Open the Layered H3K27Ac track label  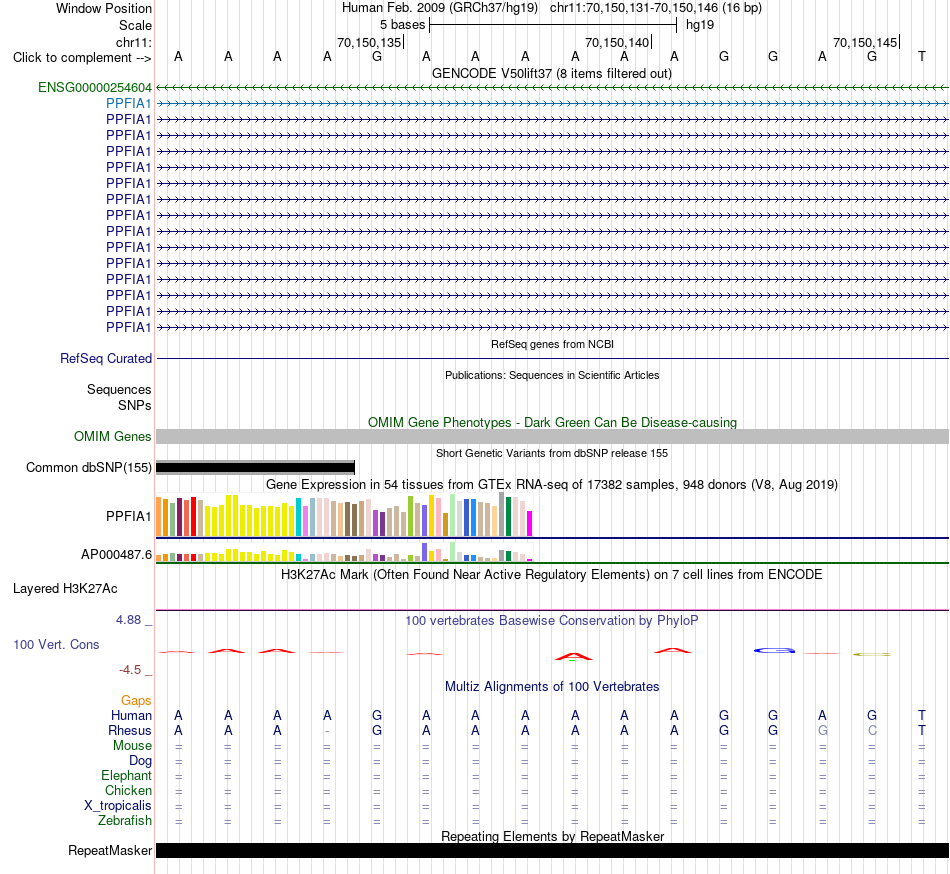point(65,589)
